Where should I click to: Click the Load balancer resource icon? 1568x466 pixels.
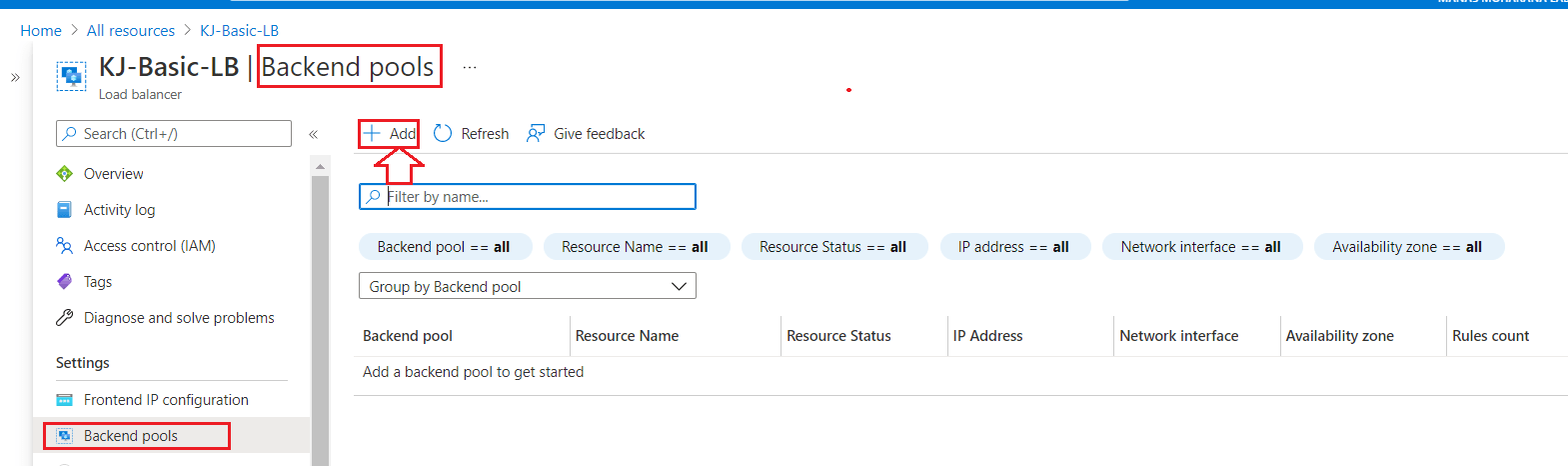(x=71, y=76)
